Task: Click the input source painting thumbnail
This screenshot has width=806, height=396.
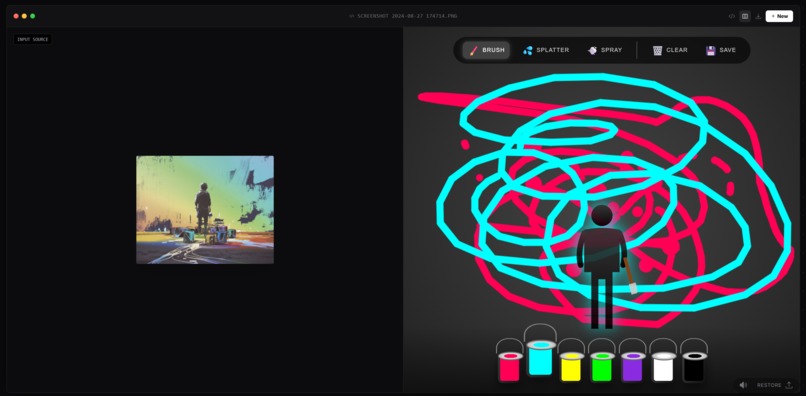Action: click(205, 210)
